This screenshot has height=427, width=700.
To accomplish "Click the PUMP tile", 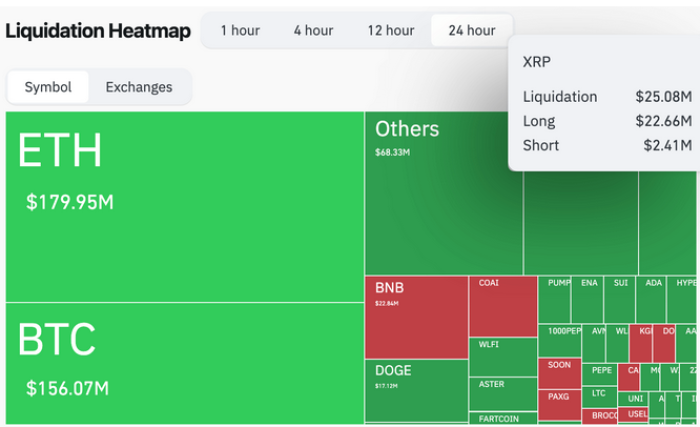I will point(555,299).
